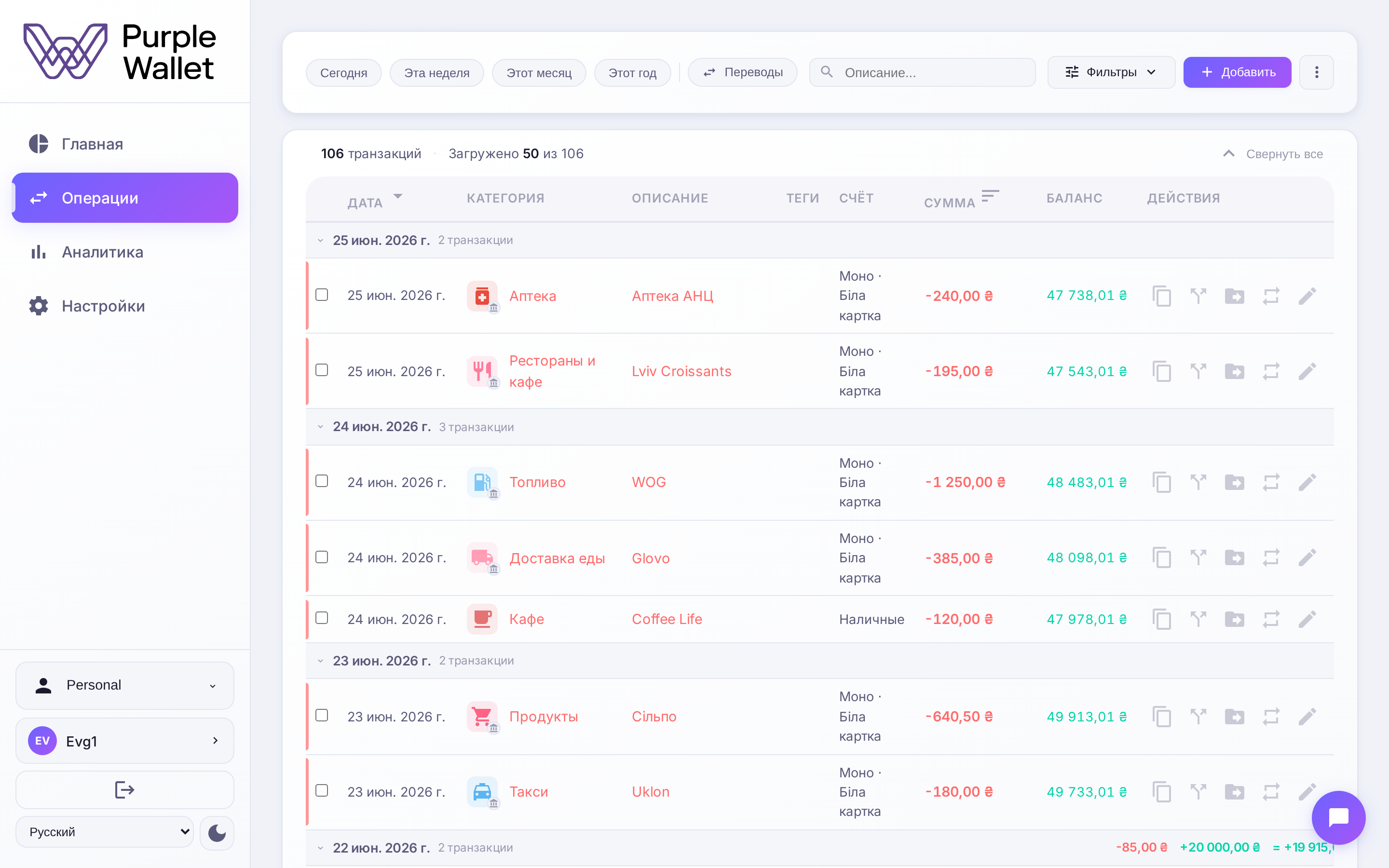Check the Coffee Life transaction checkbox
Image resolution: width=1389 pixels, height=868 pixels.
[322, 618]
